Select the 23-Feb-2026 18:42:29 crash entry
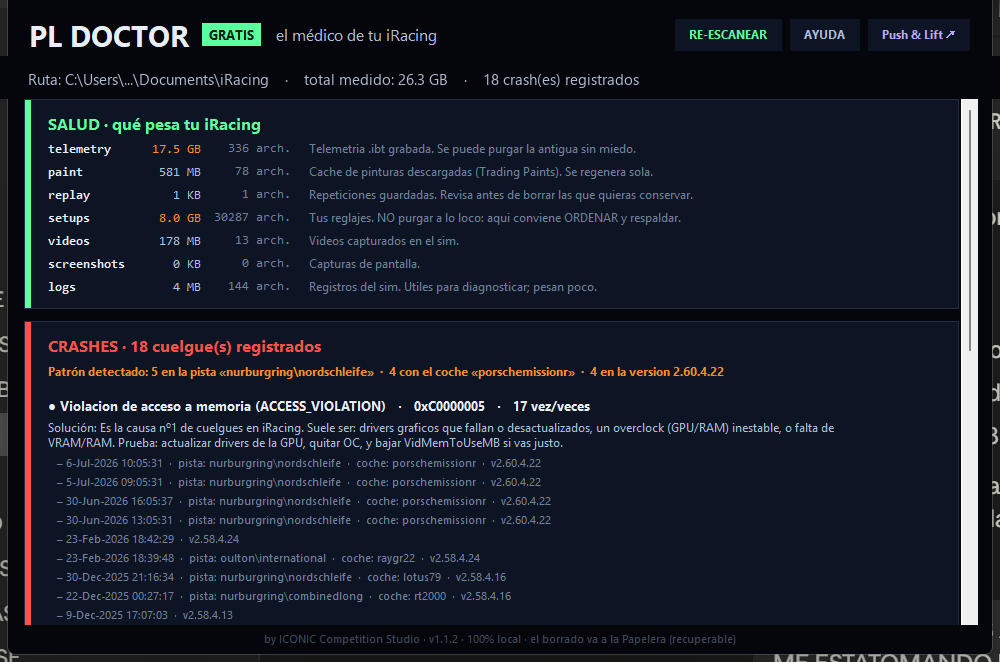 (x=148, y=540)
